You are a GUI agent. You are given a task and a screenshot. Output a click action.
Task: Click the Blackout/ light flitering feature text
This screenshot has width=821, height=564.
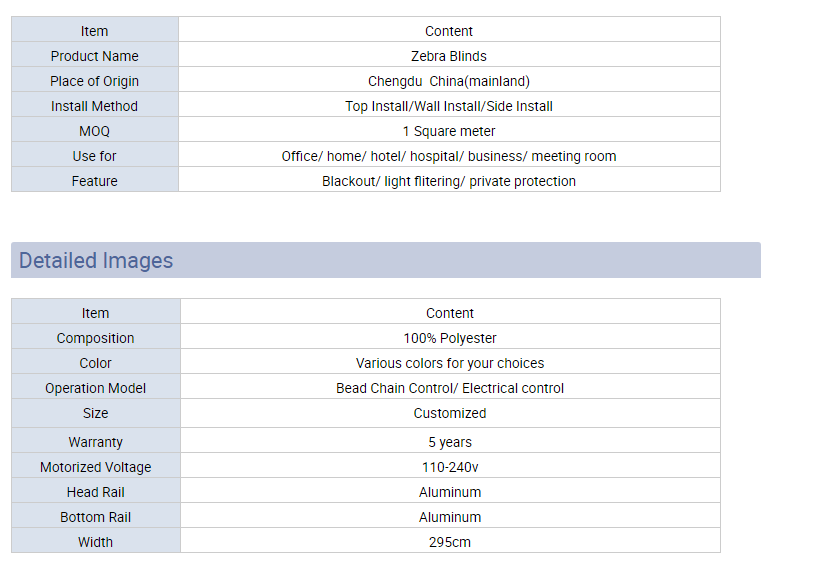[449, 181]
